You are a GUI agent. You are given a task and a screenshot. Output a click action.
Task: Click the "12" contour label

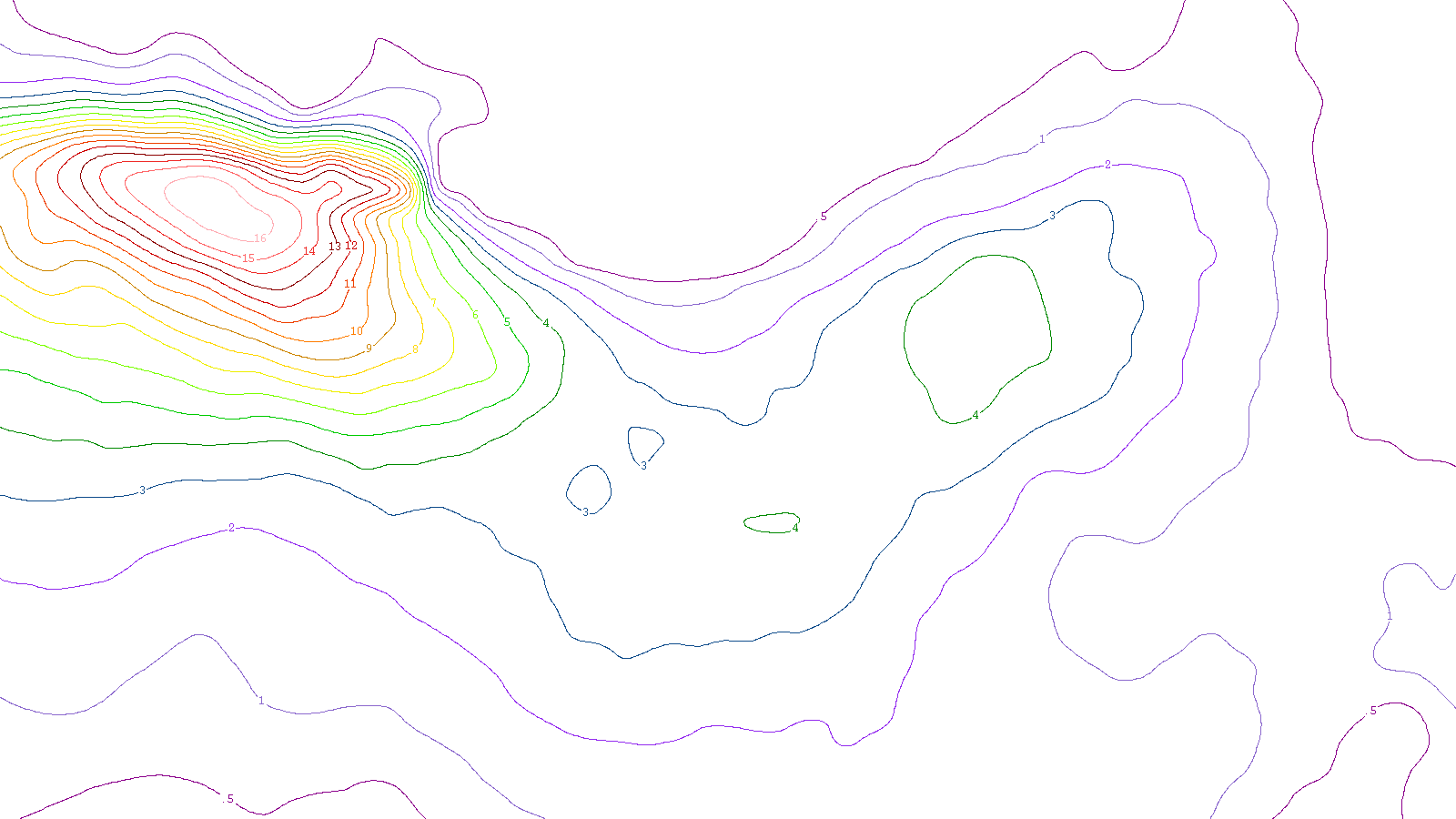click(x=351, y=246)
